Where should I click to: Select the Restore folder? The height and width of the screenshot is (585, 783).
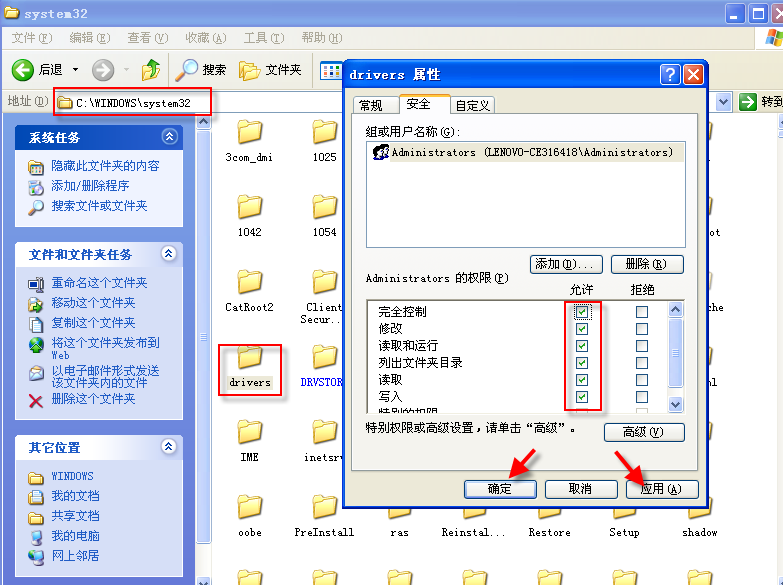(549, 523)
